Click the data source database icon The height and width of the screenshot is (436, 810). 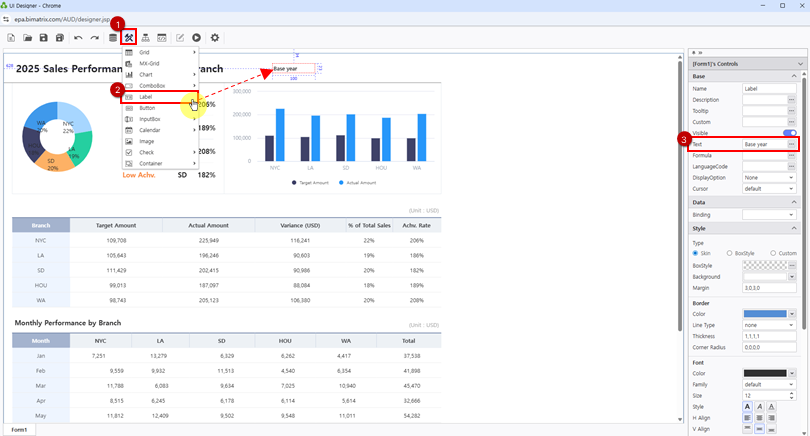pyautogui.click(x=112, y=38)
